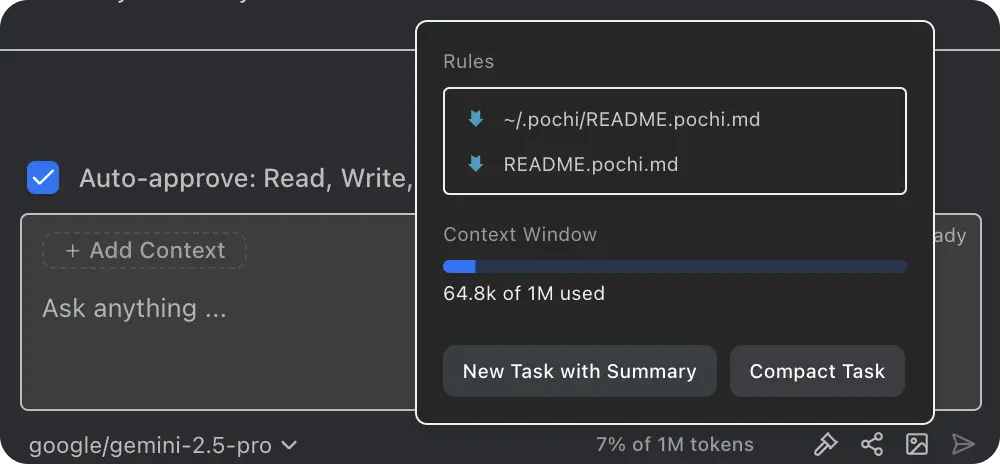Open the ~/.pochi/README.pochi.md rule file
This screenshot has width=1000, height=464.
pos(632,120)
